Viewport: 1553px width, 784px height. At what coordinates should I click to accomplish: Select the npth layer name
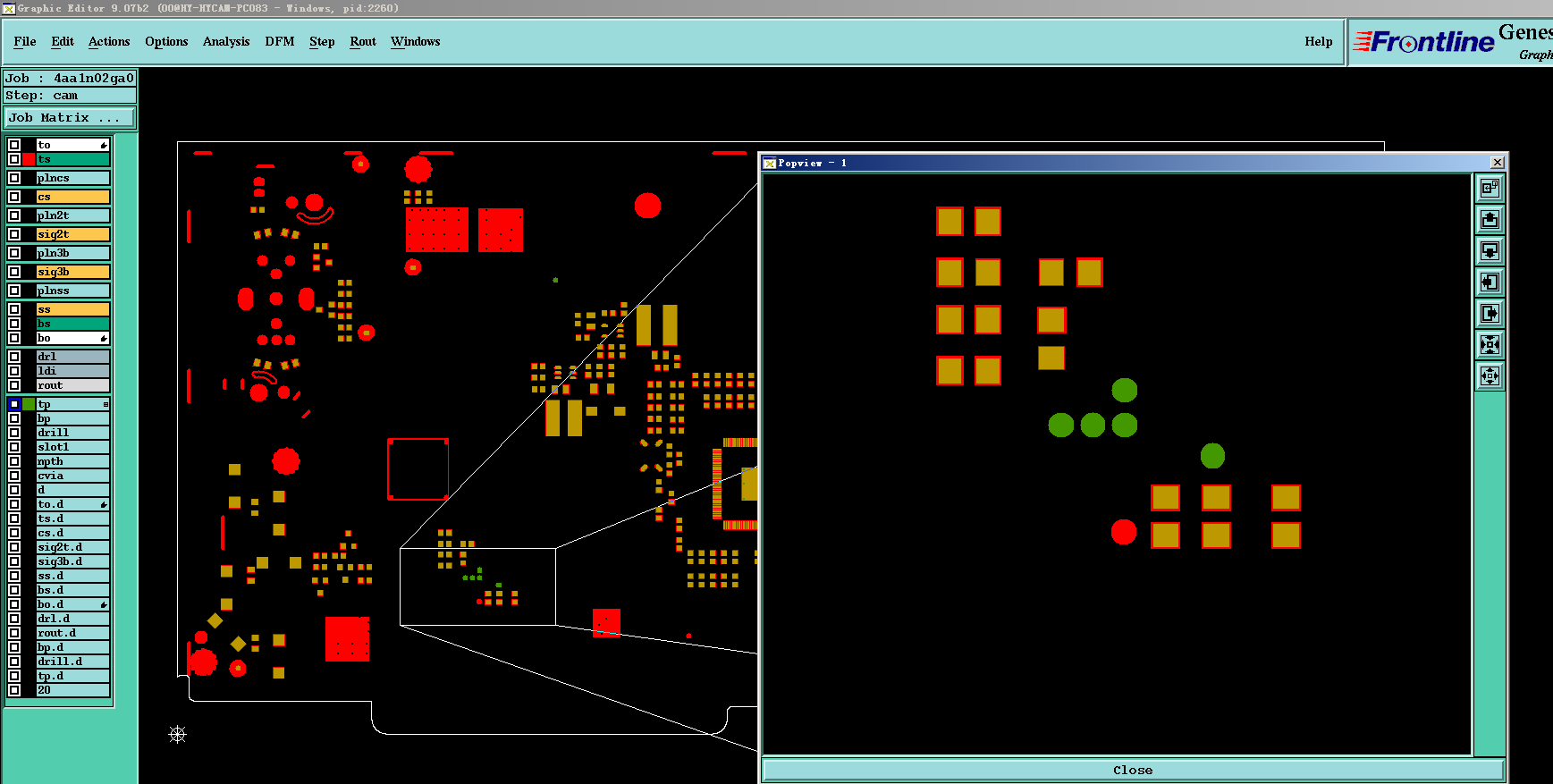pyautogui.click(x=72, y=461)
